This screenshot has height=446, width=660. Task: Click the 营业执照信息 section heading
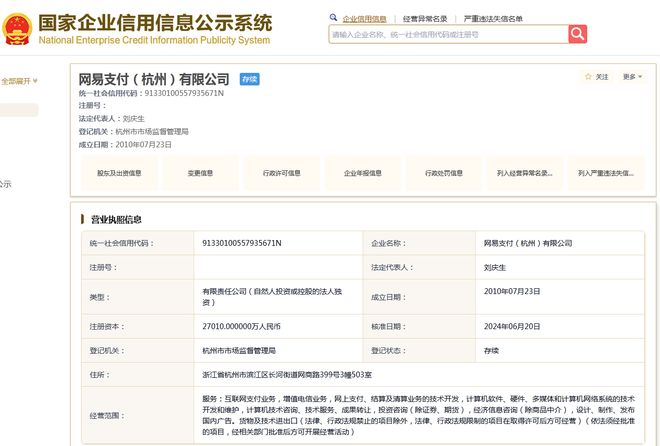click(116, 219)
